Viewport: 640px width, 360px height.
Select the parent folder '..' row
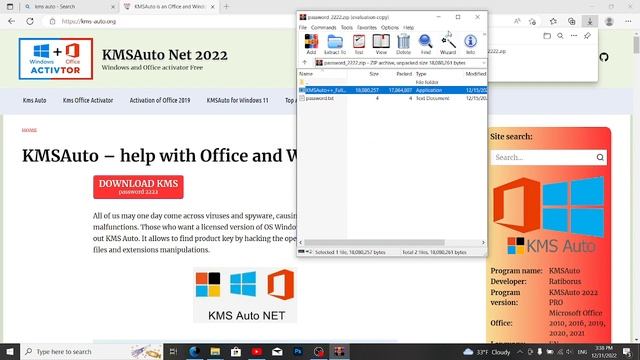[x=393, y=82]
